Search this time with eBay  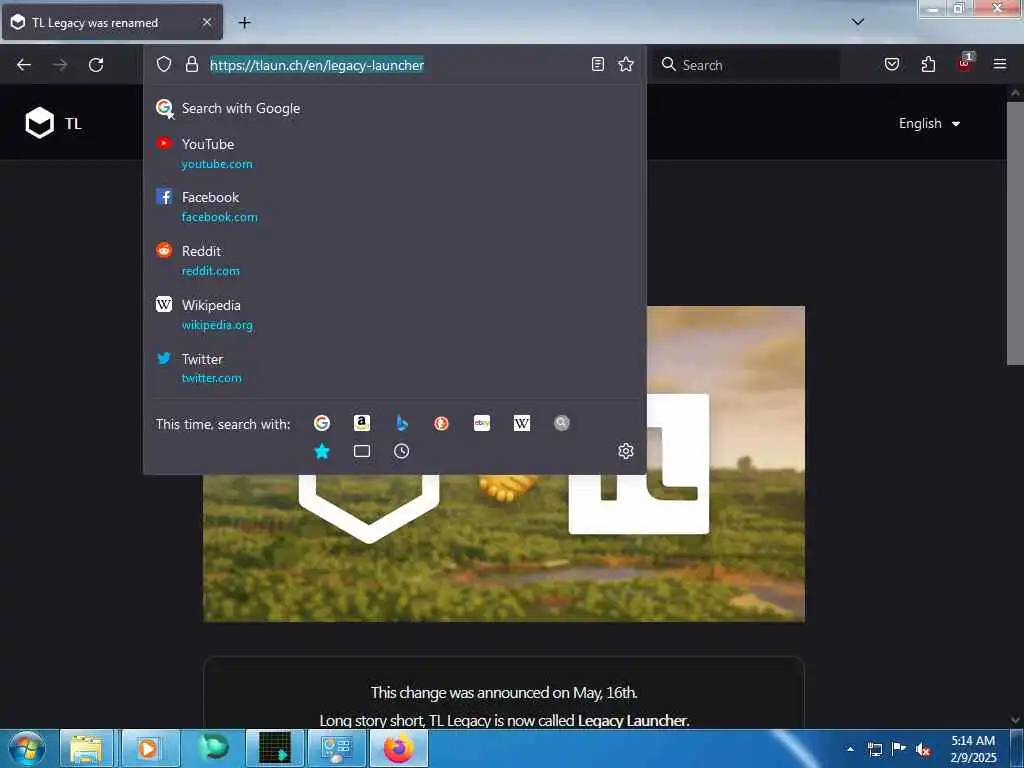tap(482, 423)
